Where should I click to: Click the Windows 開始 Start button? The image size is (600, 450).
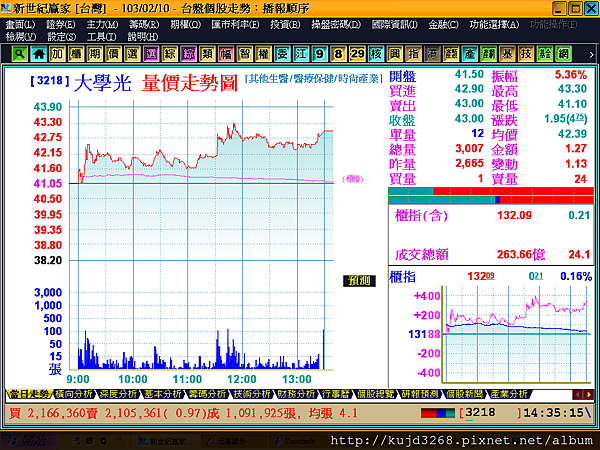click(29, 441)
